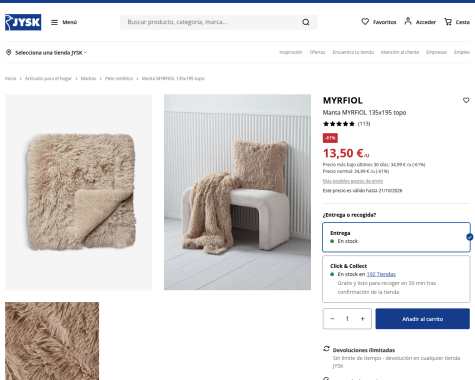The image size is (475, 380).
Task: Click the Precio normal text line
Action: pos(356,171)
